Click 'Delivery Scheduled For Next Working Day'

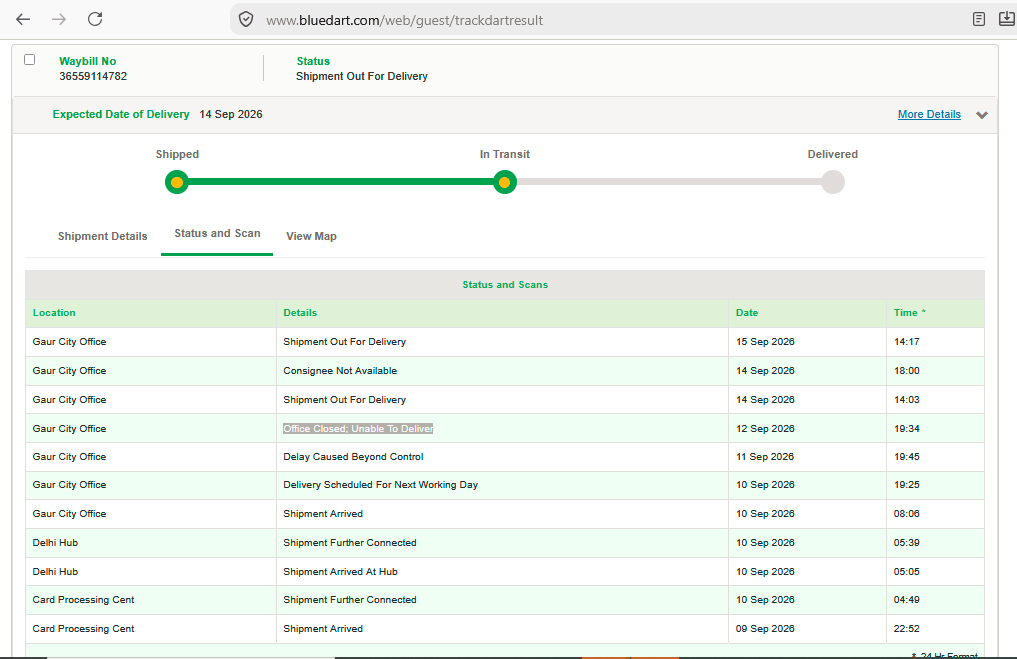coord(381,485)
